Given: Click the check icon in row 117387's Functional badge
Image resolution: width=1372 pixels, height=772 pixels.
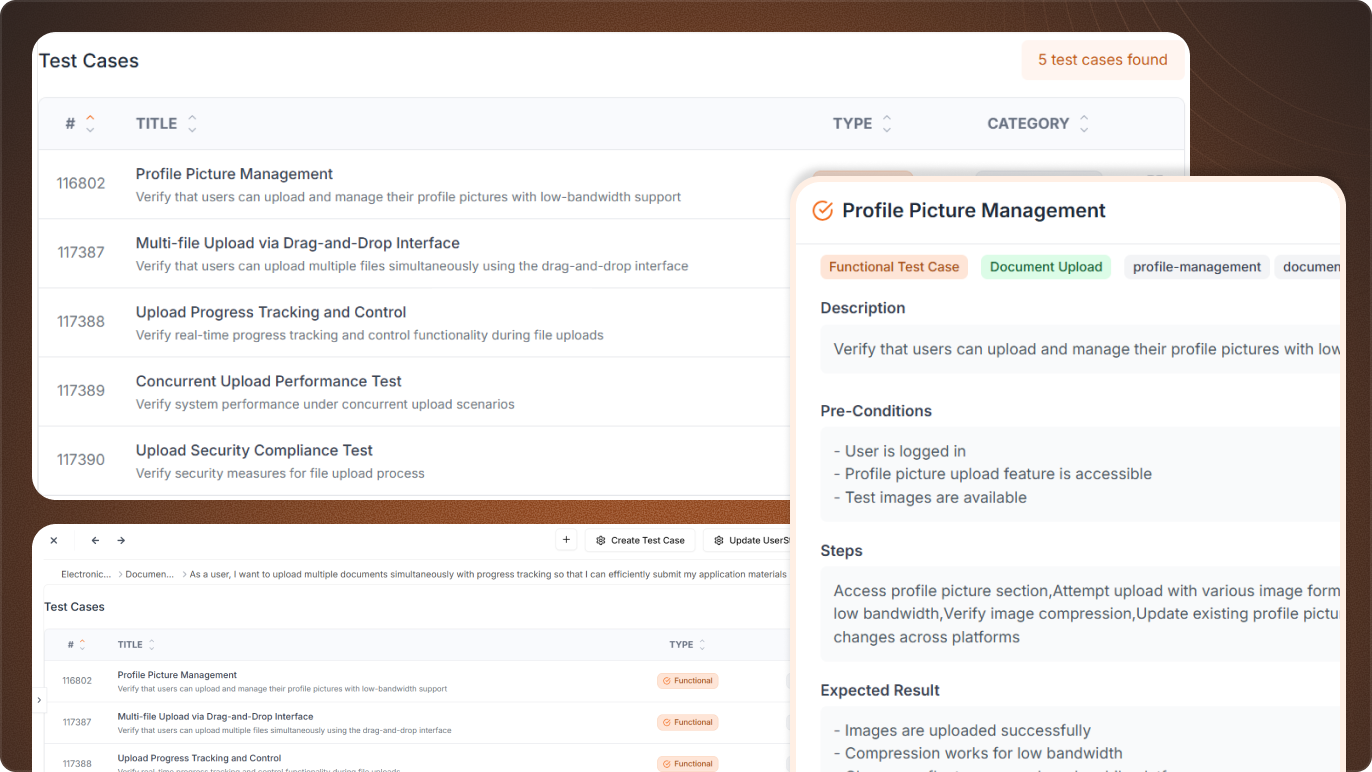Looking at the screenshot, I should coord(667,722).
